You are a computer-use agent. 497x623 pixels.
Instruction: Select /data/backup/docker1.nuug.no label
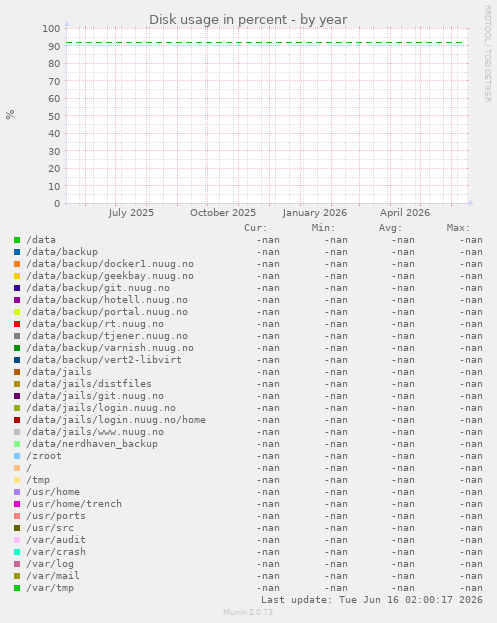[110, 264]
